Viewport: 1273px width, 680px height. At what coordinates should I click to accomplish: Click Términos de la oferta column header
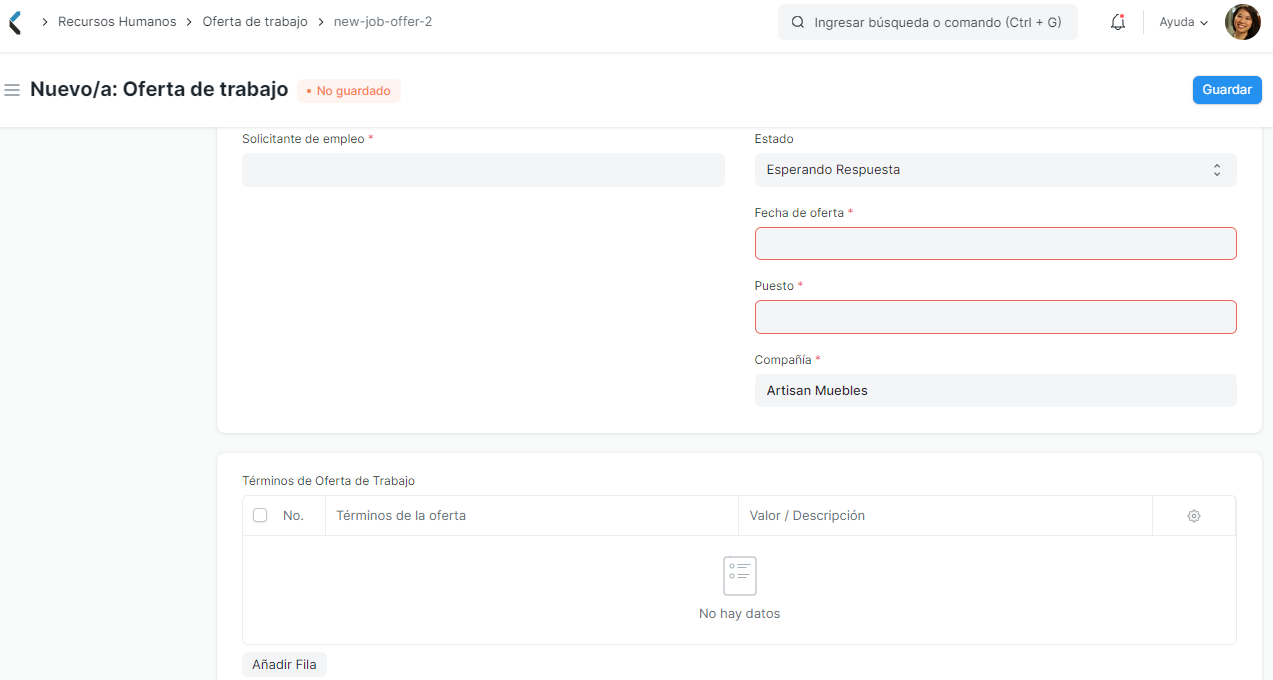coord(531,516)
